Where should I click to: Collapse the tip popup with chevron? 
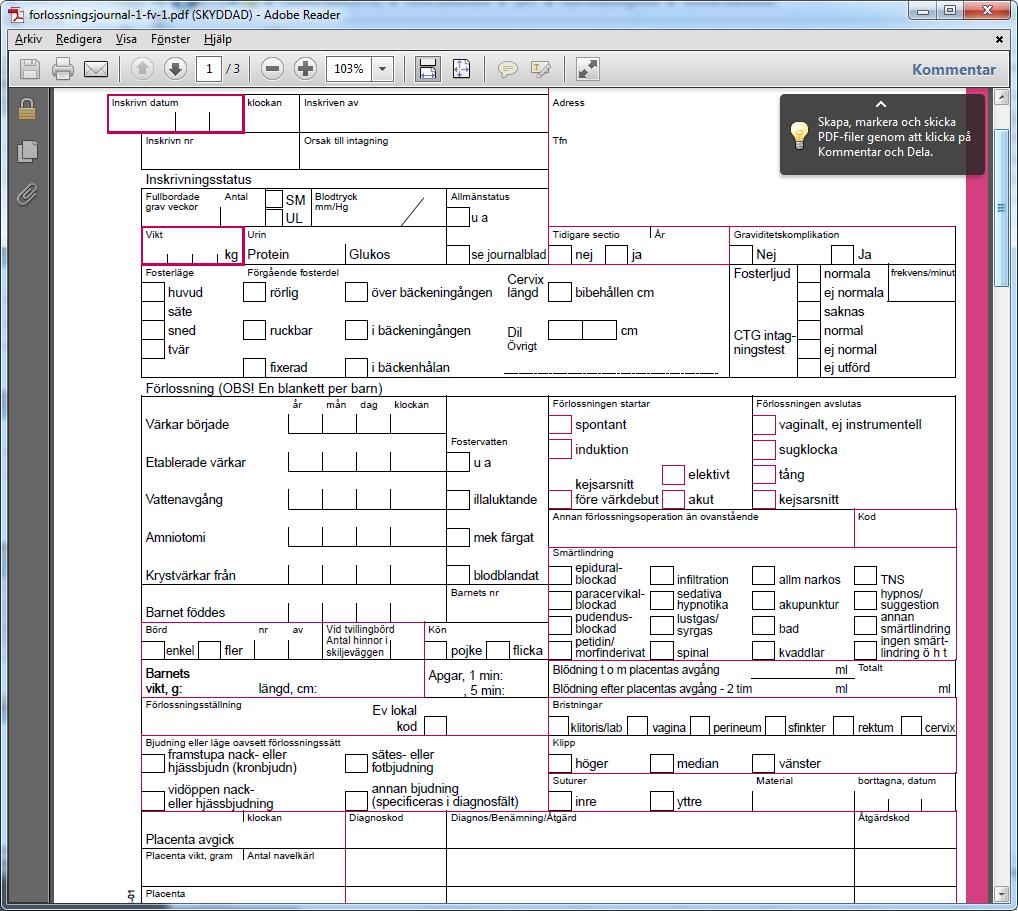(x=881, y=104)
